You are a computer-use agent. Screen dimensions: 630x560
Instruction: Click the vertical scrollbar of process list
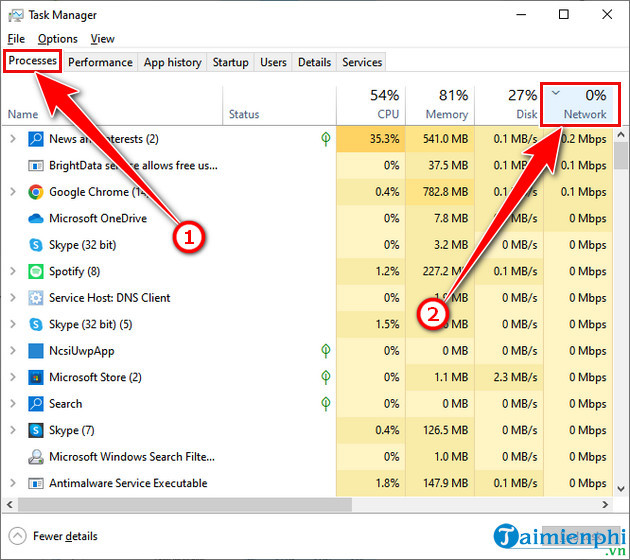(x=621, y=300)
